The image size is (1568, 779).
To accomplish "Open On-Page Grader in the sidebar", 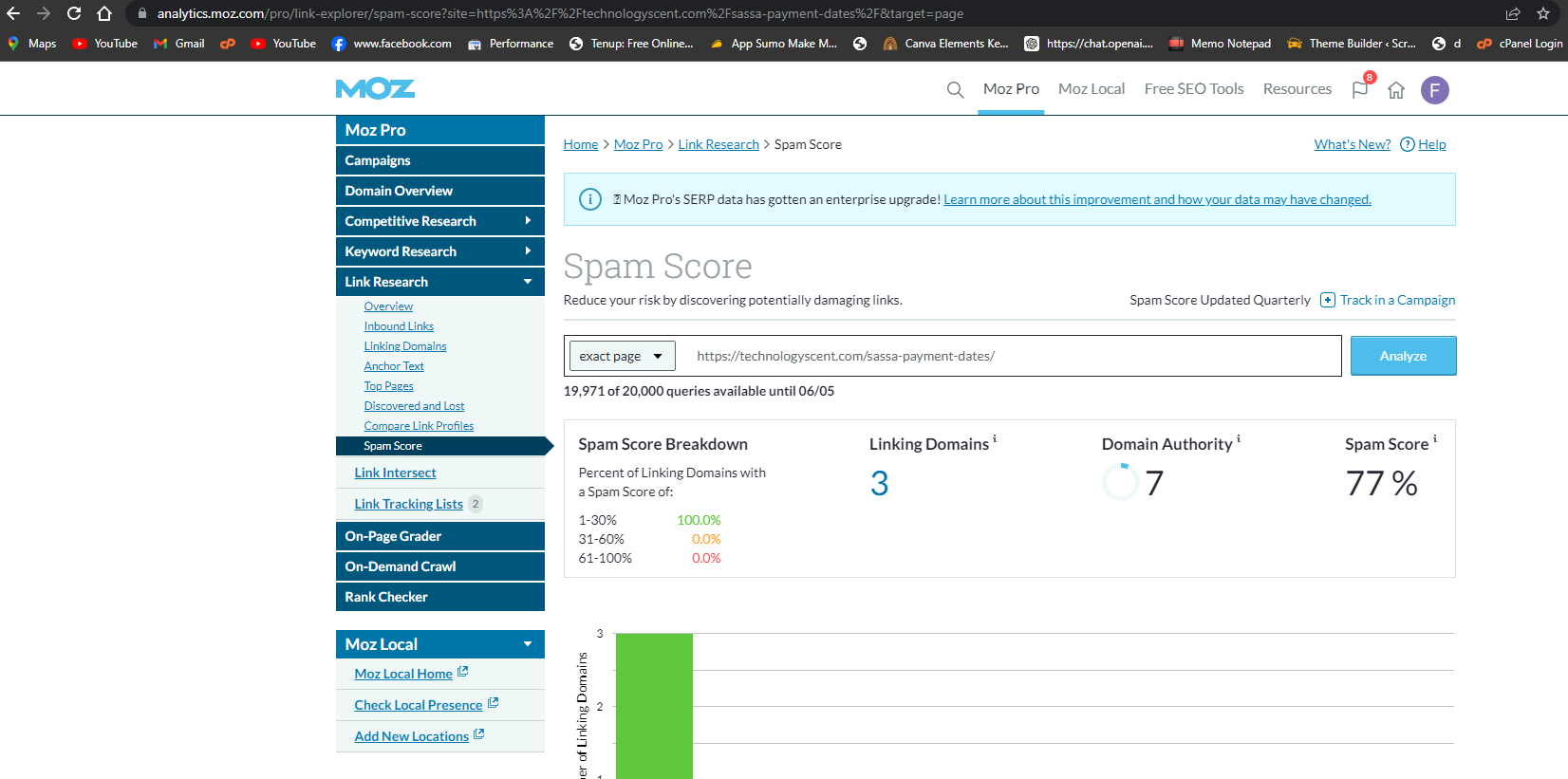I will [440, 536].
